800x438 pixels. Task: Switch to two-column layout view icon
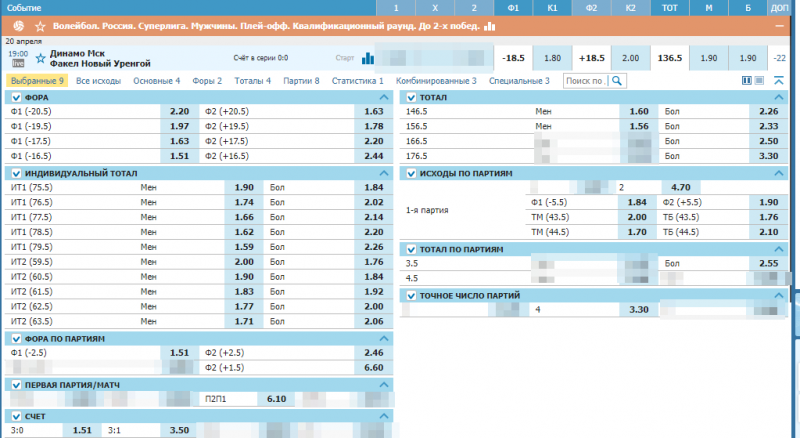[746, 80]
